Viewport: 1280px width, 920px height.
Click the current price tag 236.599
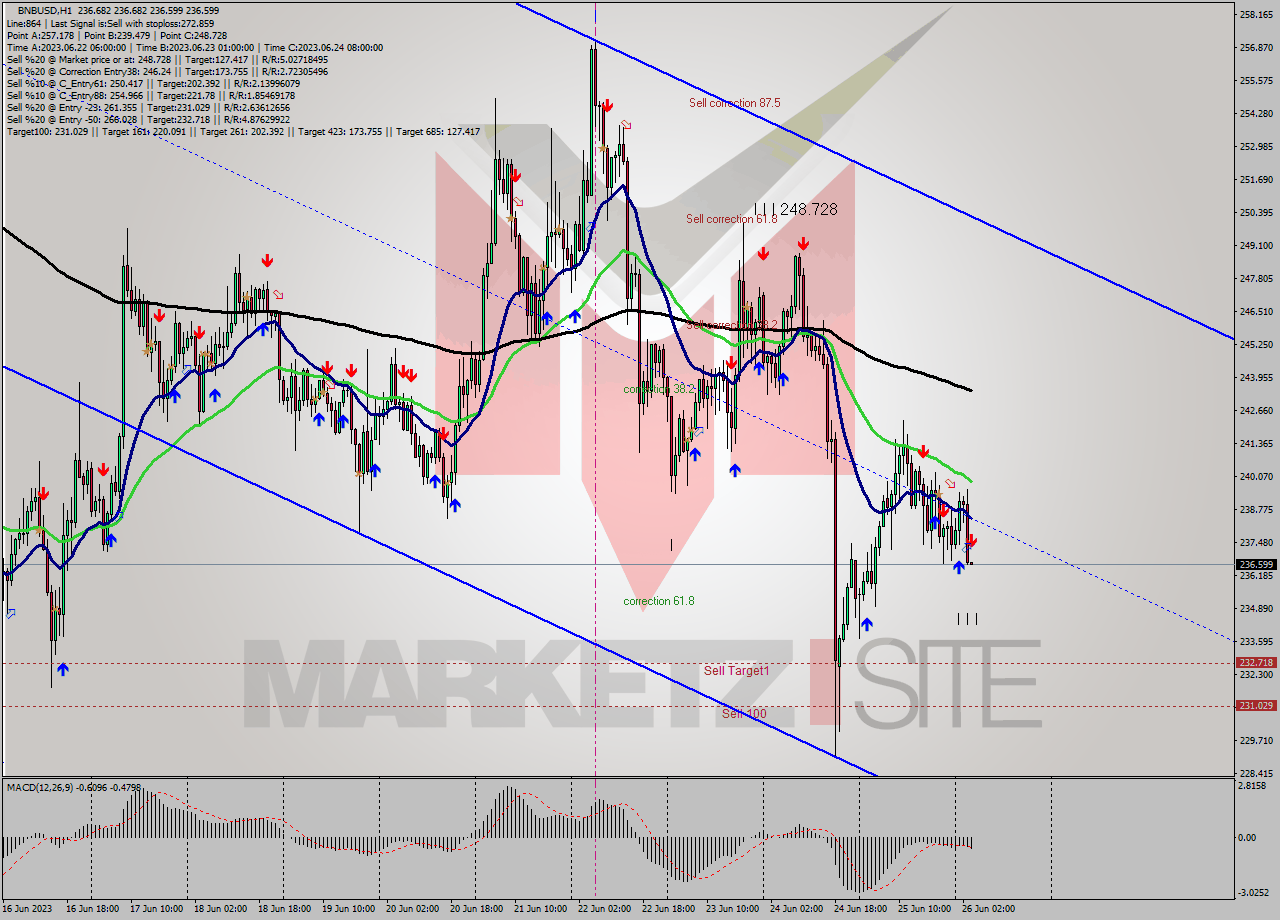(x=1256, y=564)
